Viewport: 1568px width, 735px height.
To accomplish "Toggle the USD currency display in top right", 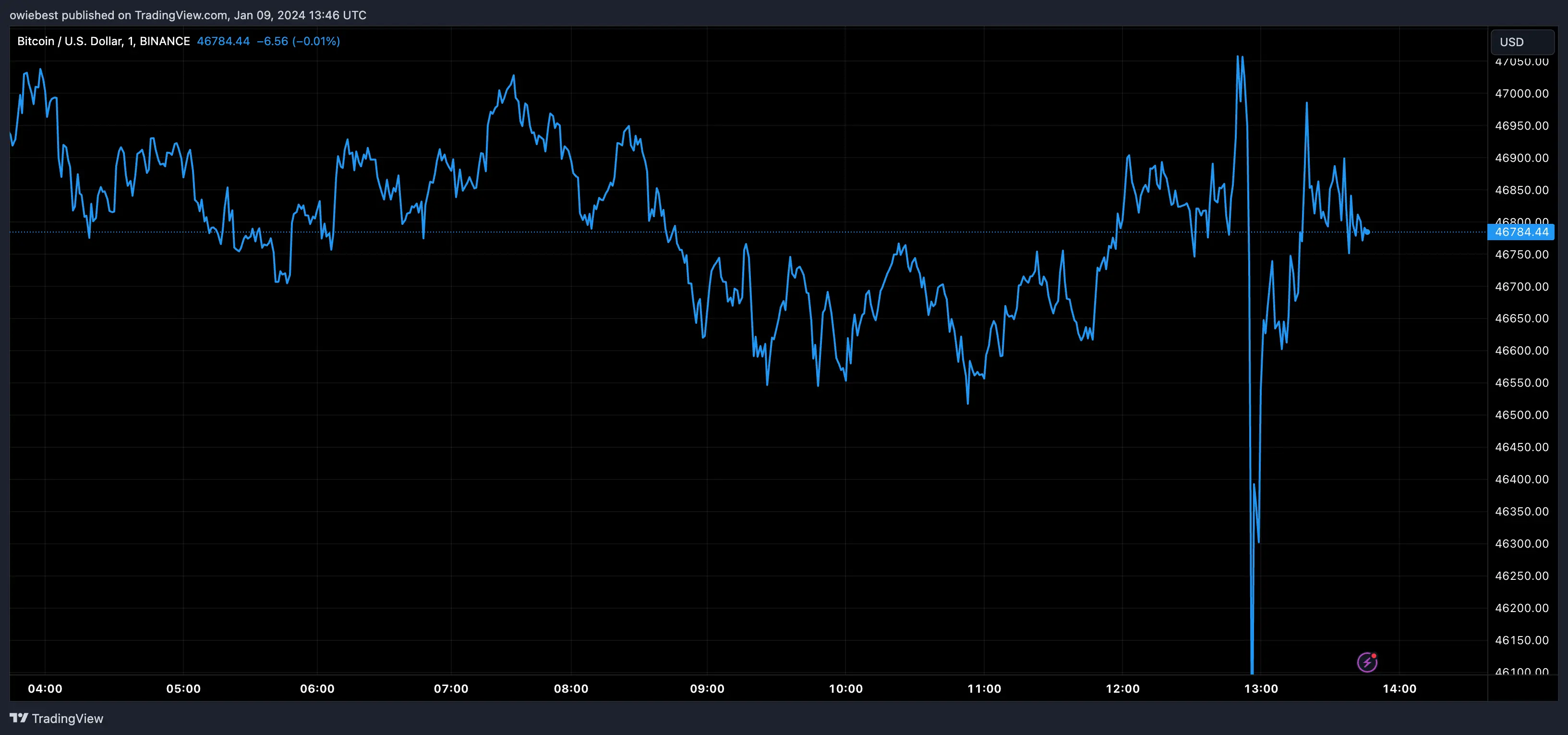I will click(x=1512, y=41).
